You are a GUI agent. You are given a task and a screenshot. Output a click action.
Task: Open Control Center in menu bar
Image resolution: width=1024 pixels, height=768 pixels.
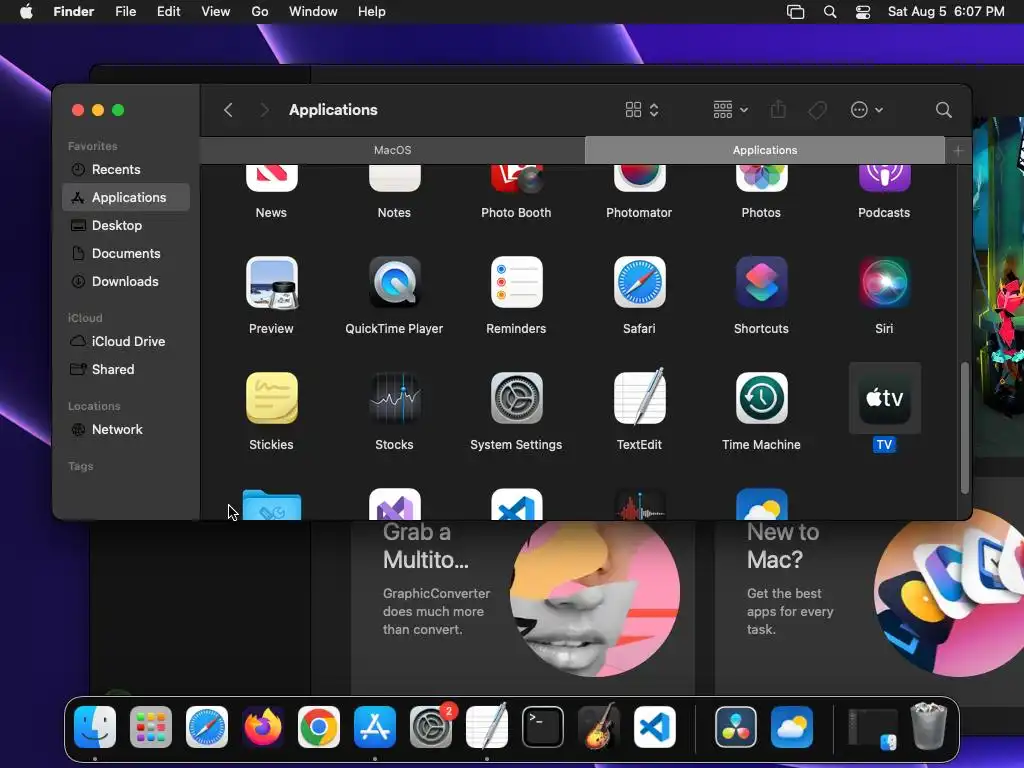pos(863,12)
